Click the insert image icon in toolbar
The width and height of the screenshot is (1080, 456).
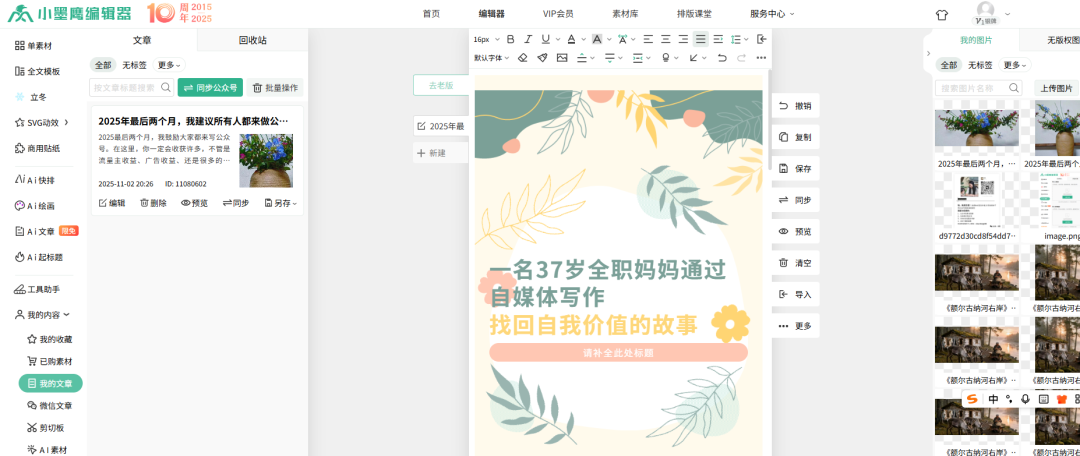click(562, 58)
